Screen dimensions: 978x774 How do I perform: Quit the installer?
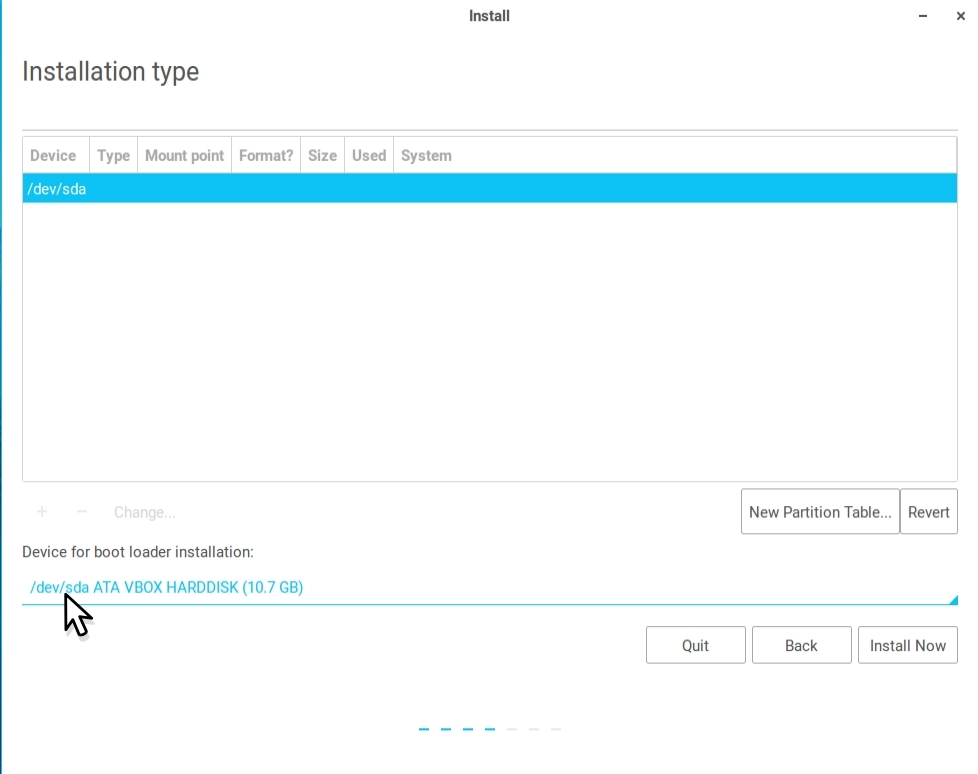coord(695,646)
